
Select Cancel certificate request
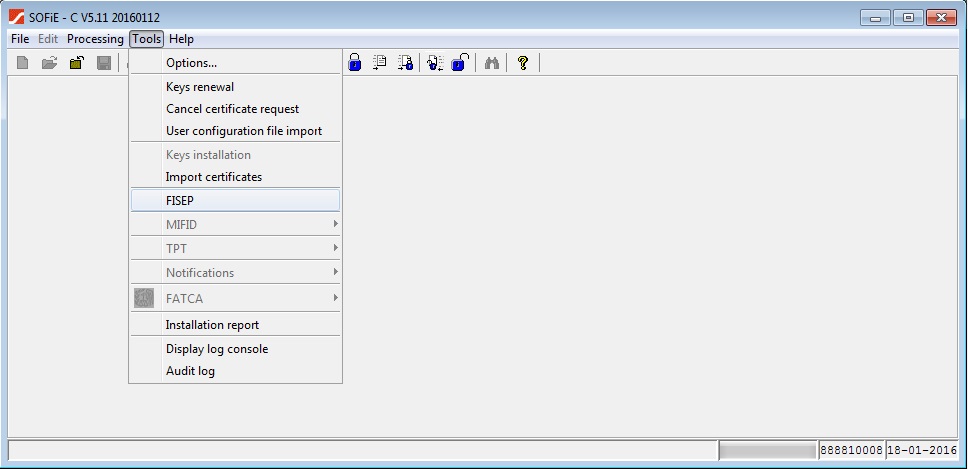click(x=232, y=109)
